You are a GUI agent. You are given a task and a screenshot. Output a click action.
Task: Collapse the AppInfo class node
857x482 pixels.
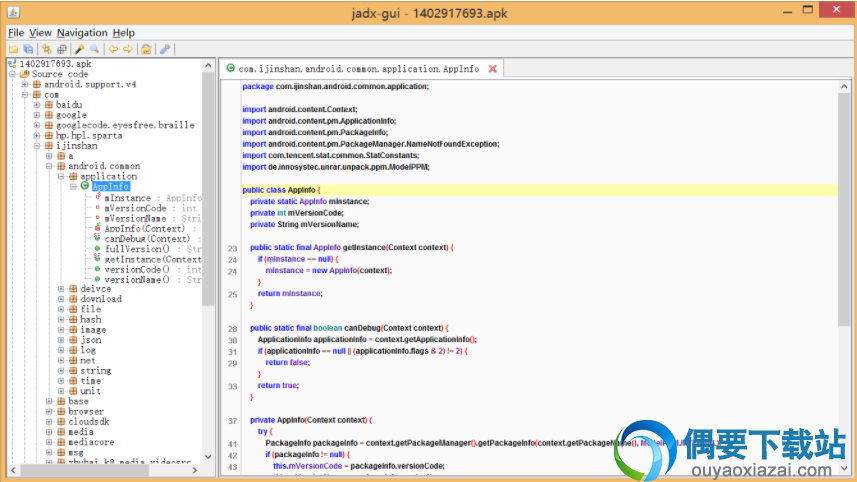click(73, 186)
